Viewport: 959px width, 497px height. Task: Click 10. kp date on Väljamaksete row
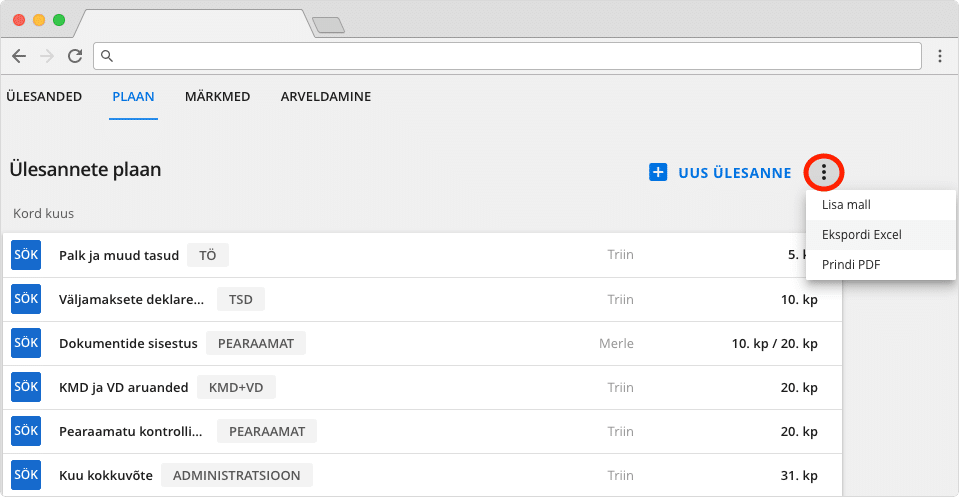[x=799, y=300]
